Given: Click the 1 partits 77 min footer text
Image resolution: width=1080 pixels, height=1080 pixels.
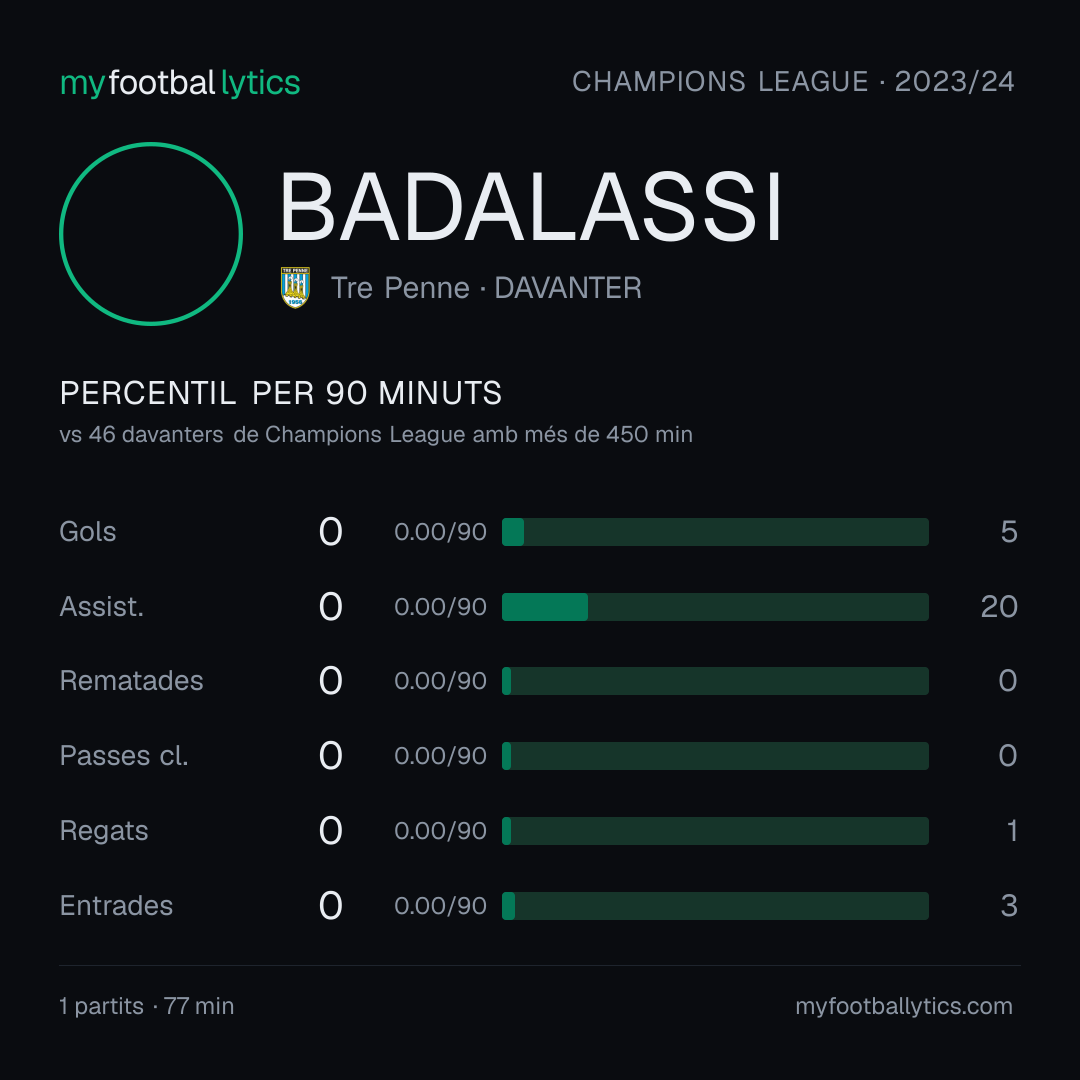Looking at the screenshot, I should click(147, 1006).
